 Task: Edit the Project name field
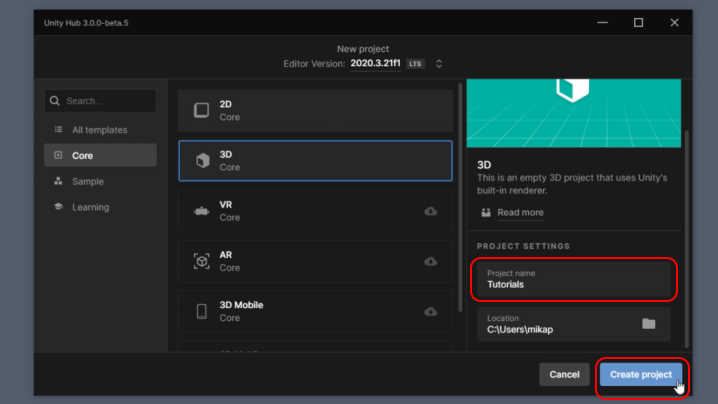pos(573,279)
